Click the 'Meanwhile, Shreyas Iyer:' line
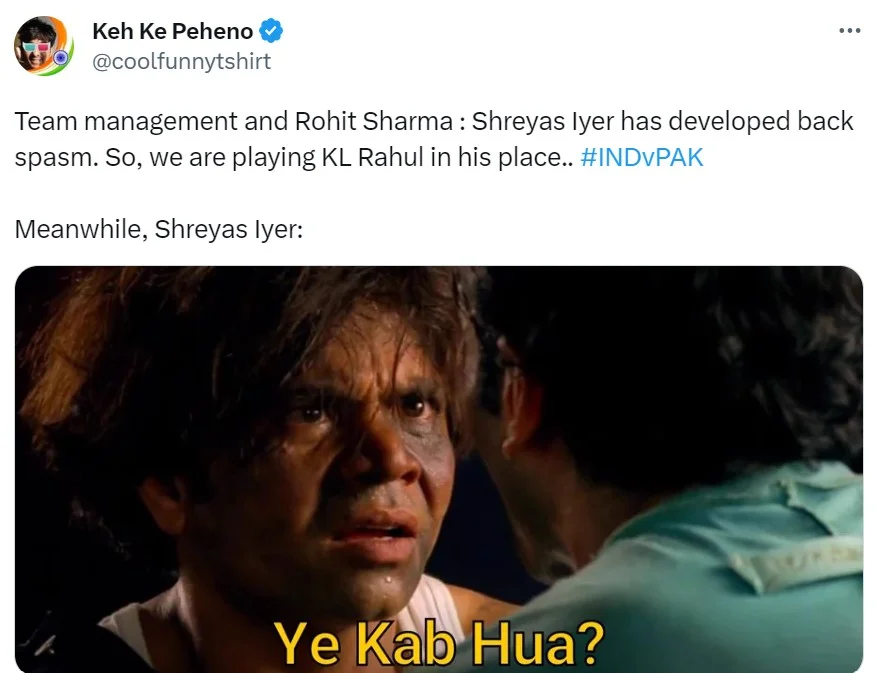The width and height of the screenshot is (877, 673). (x=159, y=229)
